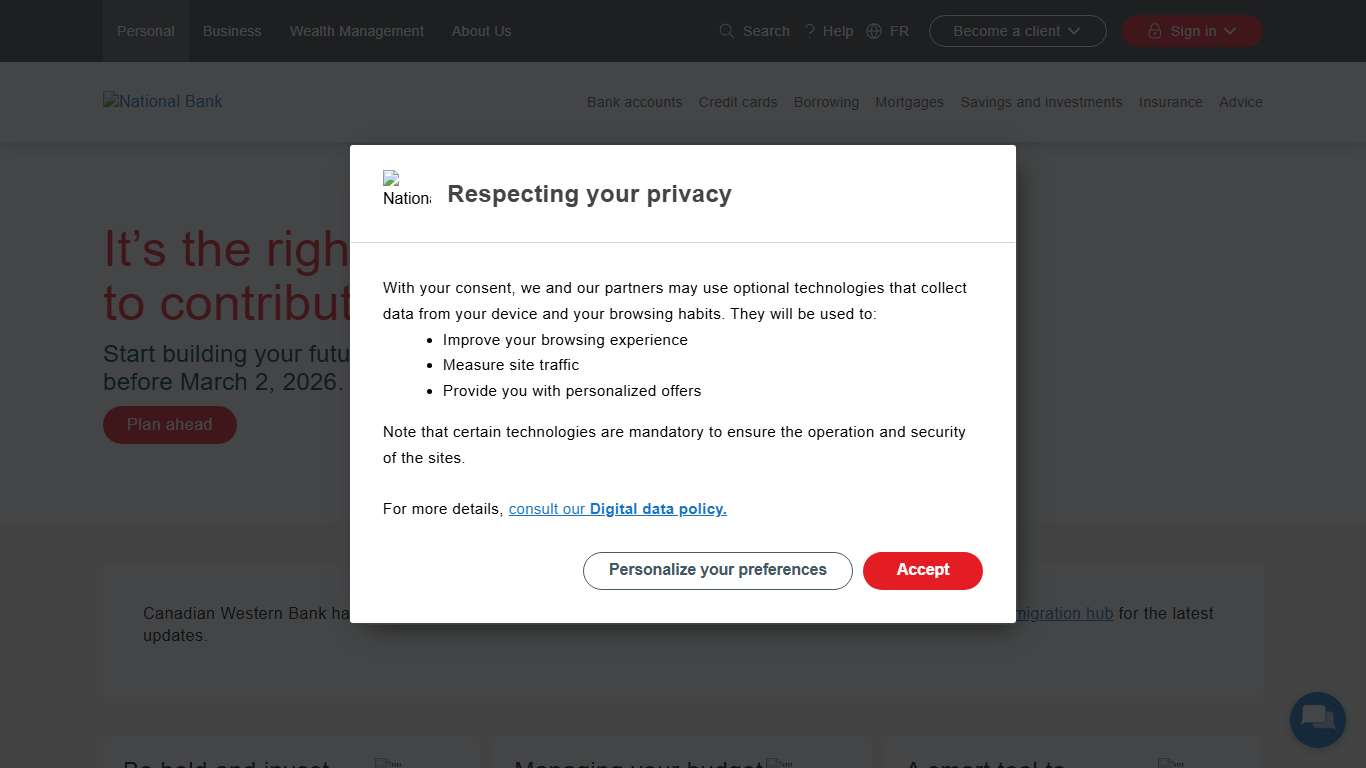Accept the privacy consent
Viewport: 1366px width, 768px height.
point(922,570)
